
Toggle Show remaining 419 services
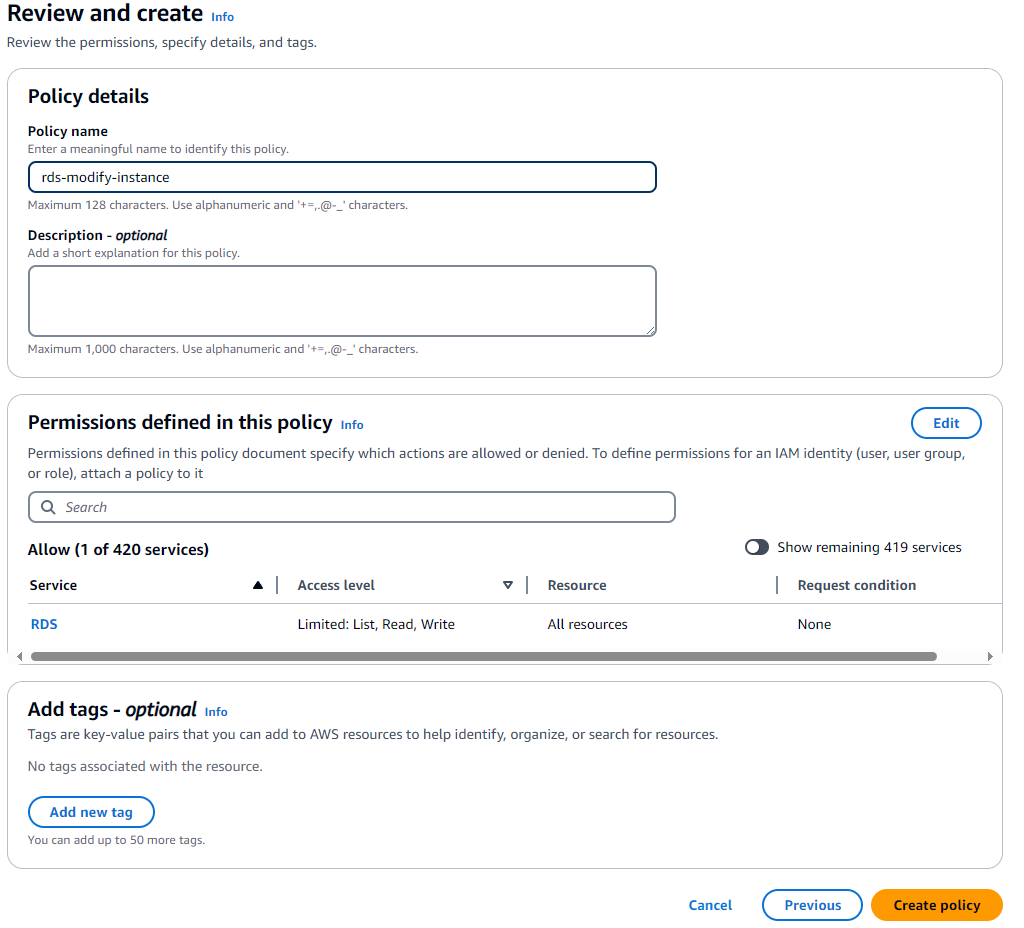(x=757, y=547)
